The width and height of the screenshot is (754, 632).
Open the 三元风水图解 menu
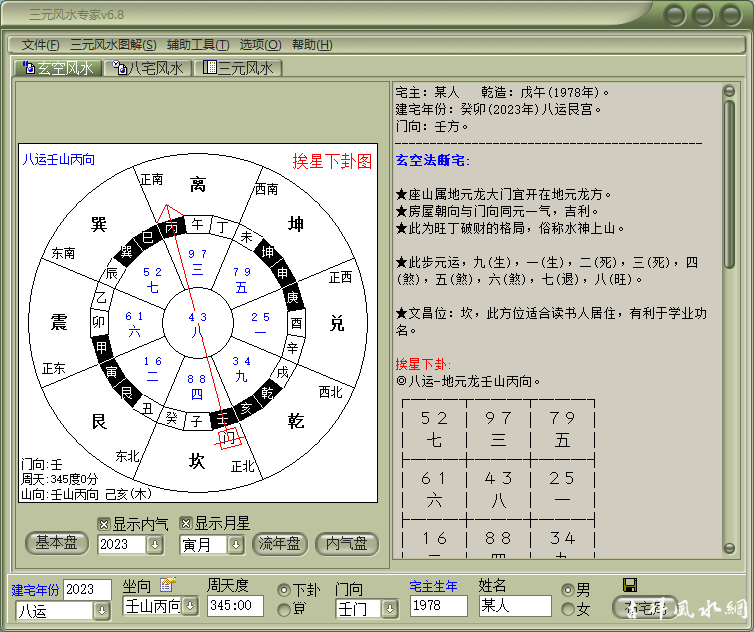click(x=113, y=45)
